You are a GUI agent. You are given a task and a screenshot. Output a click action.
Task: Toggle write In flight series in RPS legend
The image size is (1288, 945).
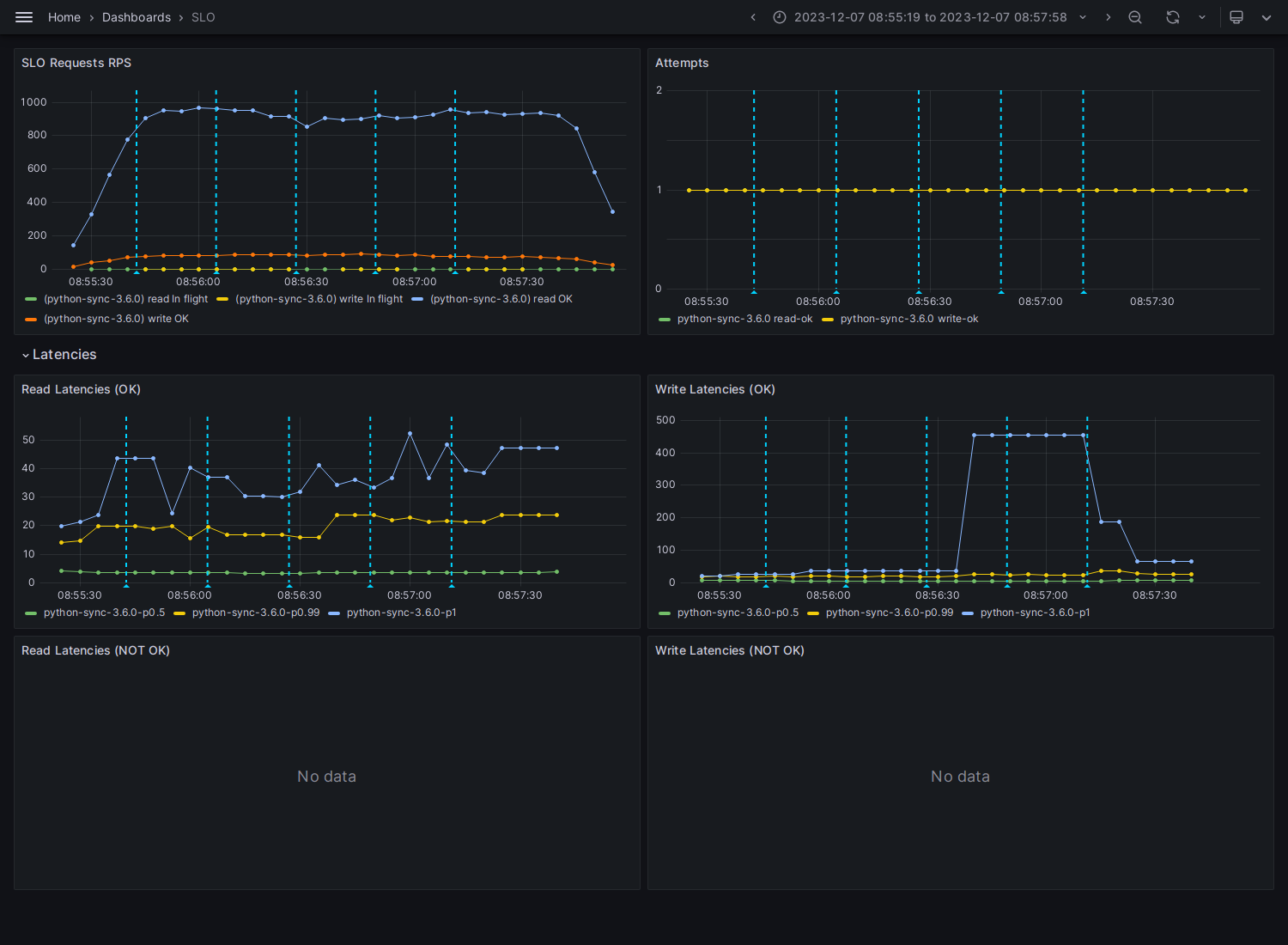tap(319, 299)
